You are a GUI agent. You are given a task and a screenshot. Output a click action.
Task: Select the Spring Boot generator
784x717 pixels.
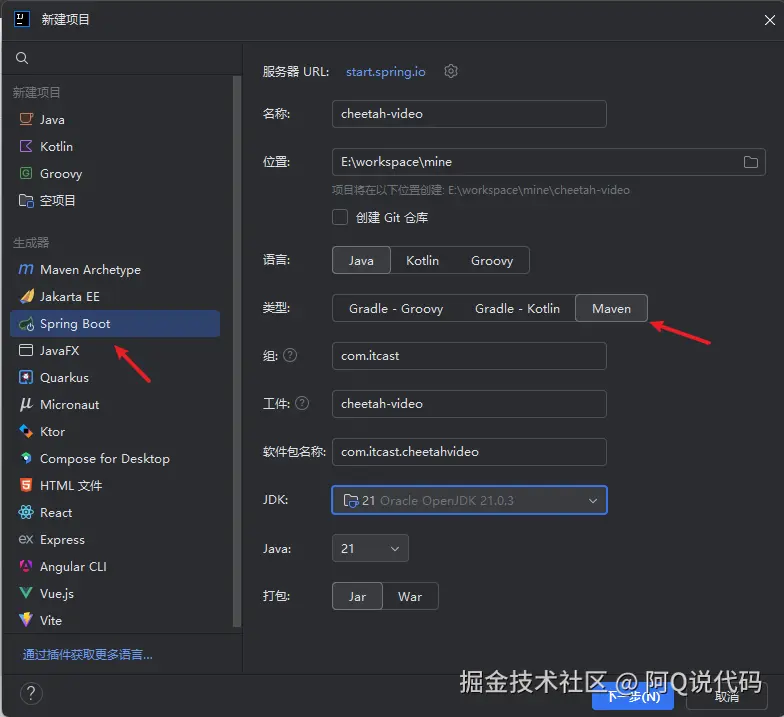(115, 324)
